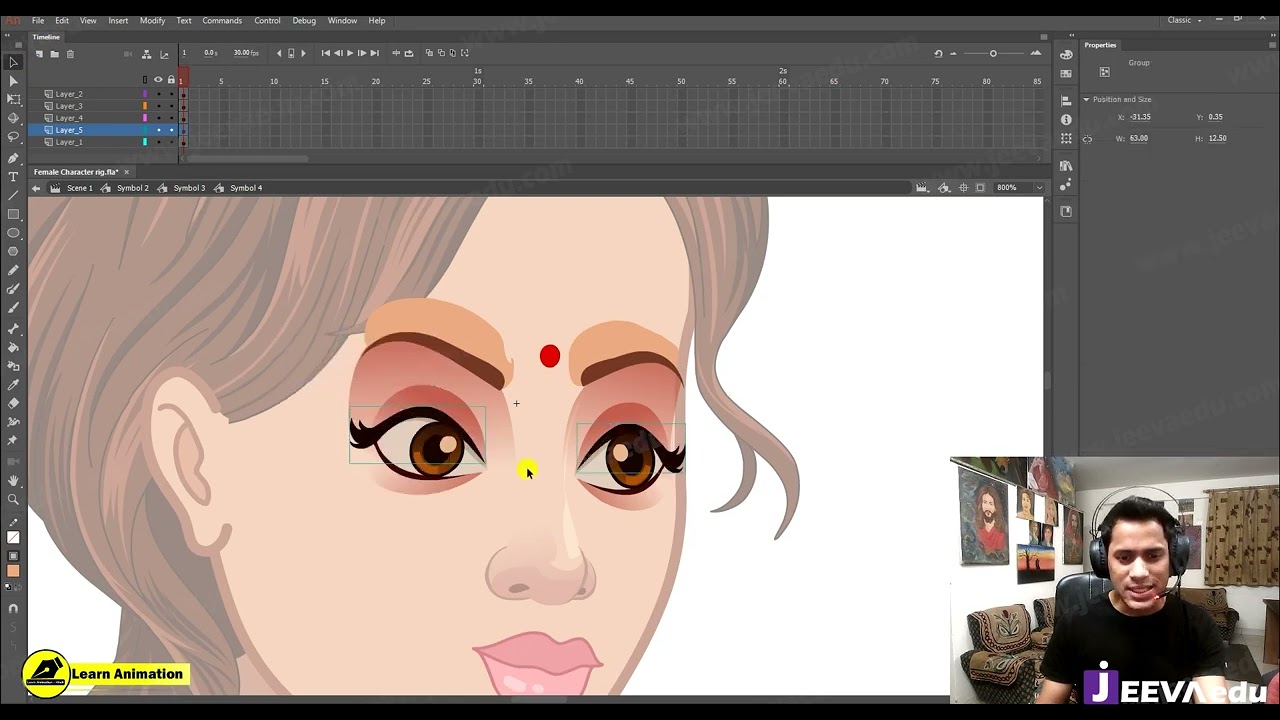
Task: Open the Edit Symbols dropdown
Action: click(944, 188)
